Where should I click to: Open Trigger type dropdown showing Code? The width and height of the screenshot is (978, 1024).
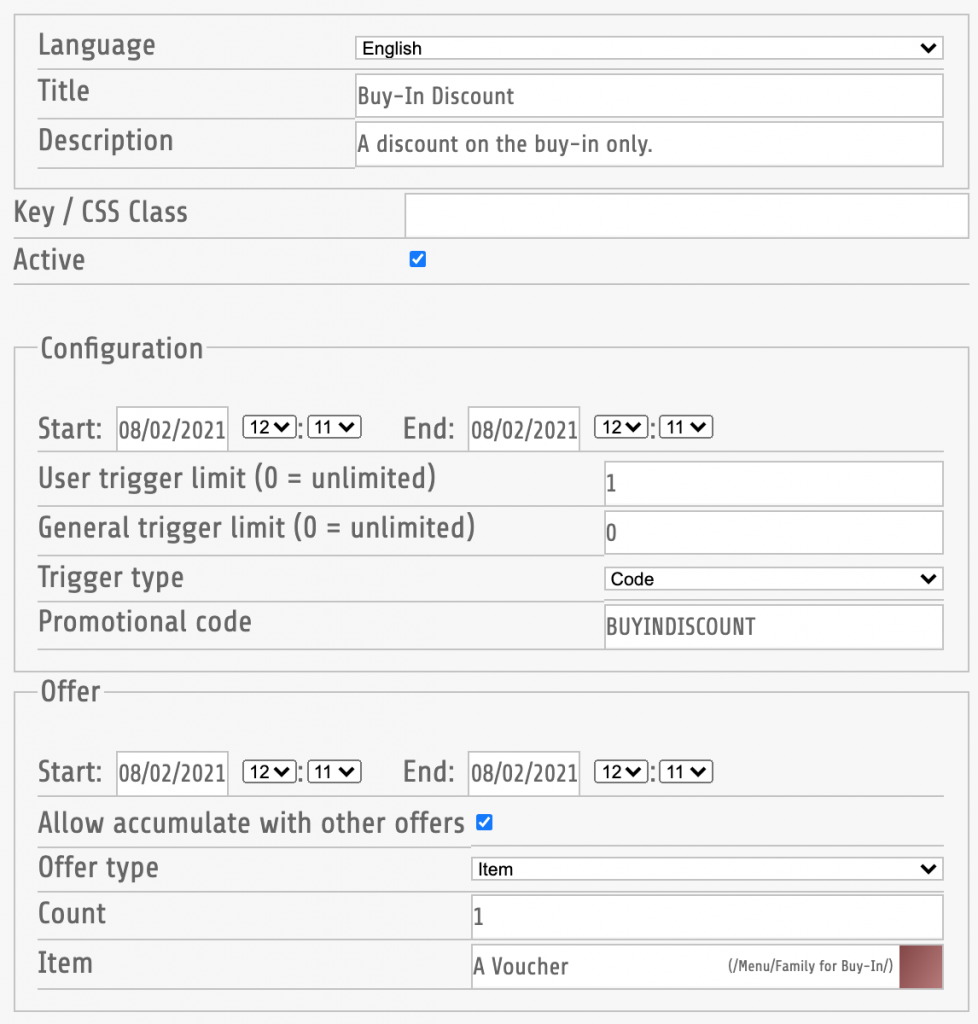coord(774,579)
